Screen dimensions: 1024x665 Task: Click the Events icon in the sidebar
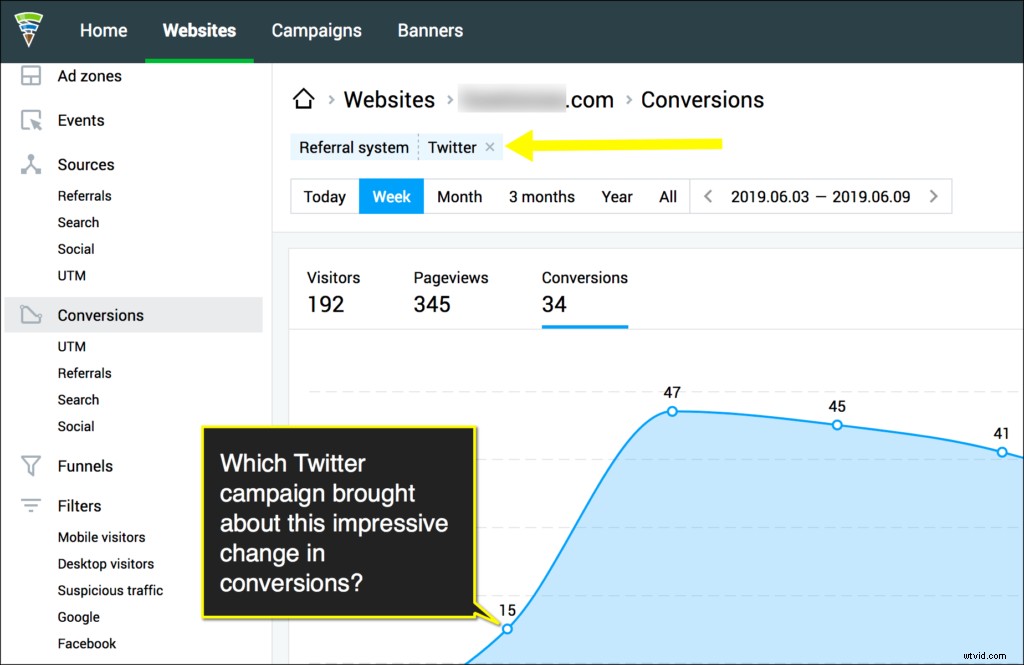tap(29, 120)
